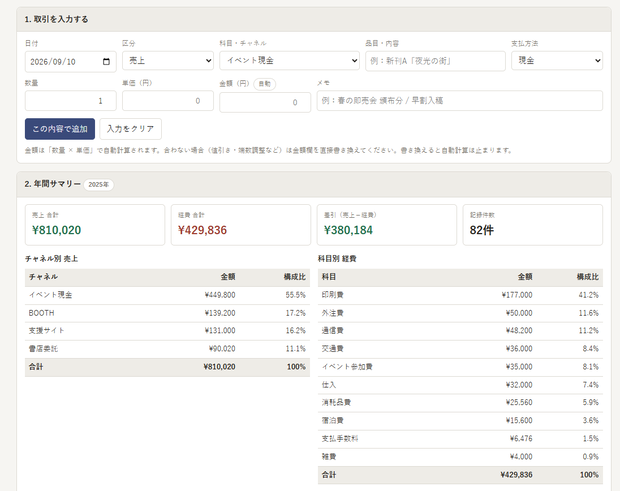Click the date field 2026/09/10

(71, 62)
